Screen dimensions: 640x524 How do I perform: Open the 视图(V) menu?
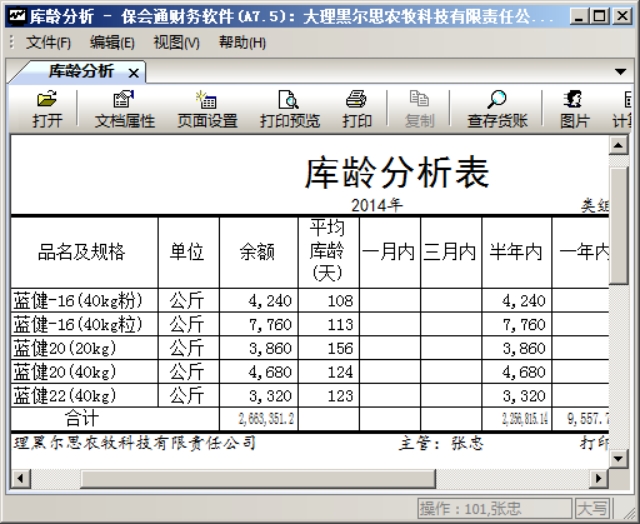tap(176, 42)
